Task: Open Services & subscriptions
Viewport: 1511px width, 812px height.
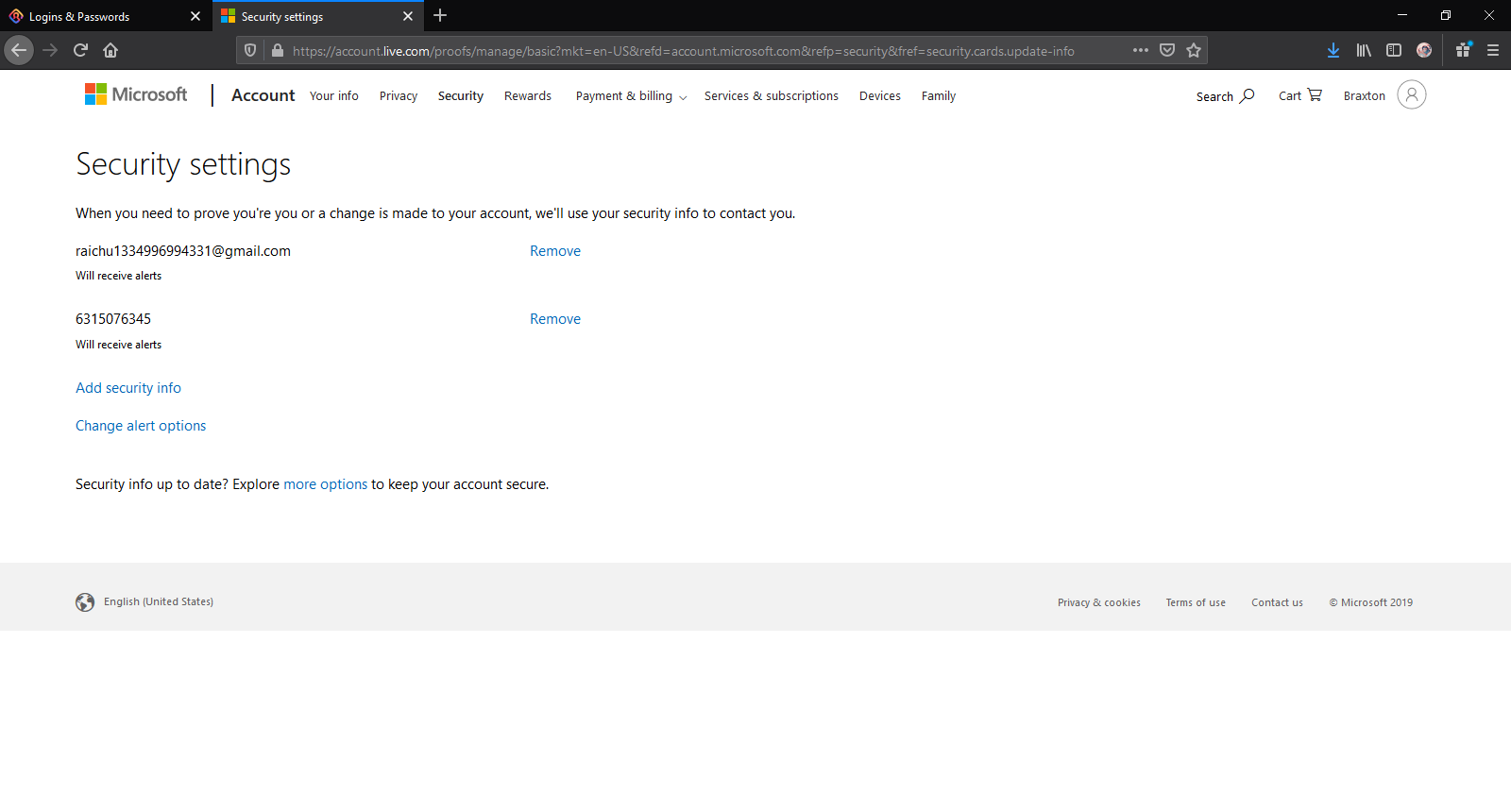Action: tap(772, 96)
